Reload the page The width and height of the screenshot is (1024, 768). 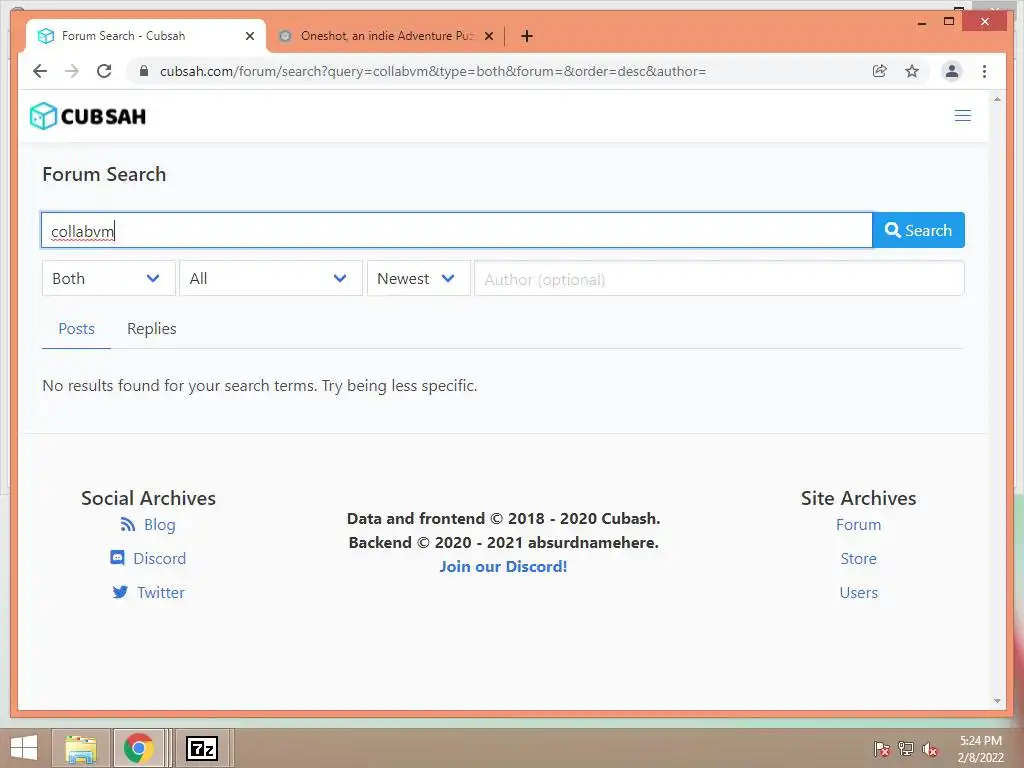point(104,71)
